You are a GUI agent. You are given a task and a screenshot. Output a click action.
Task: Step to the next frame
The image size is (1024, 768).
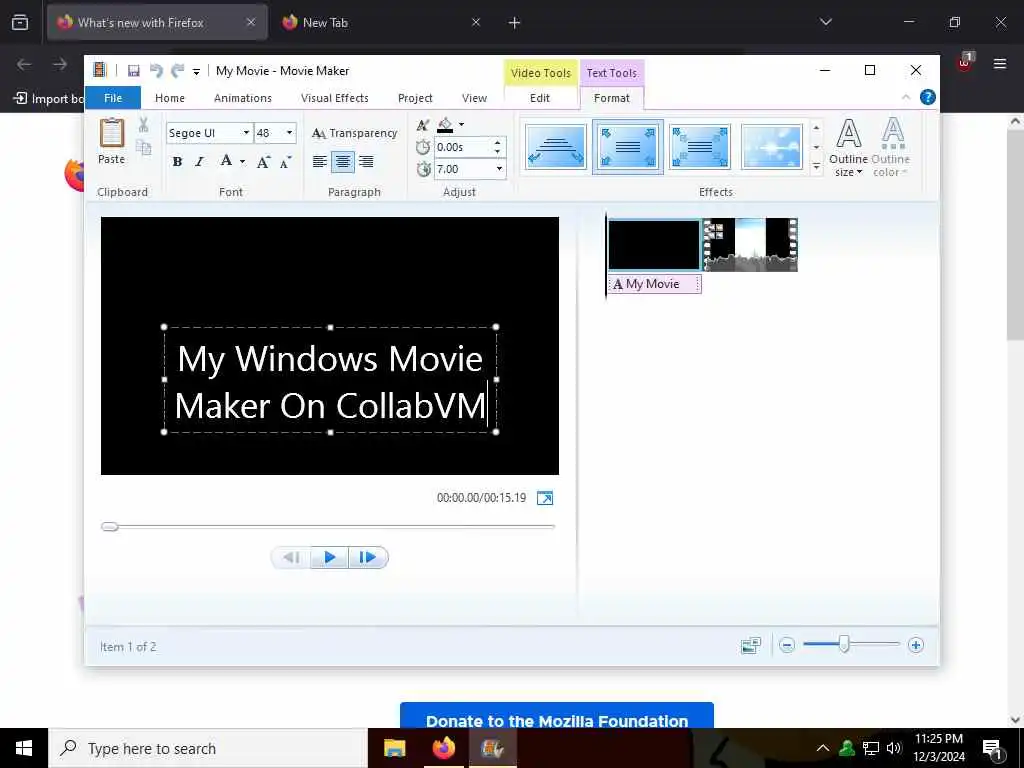coord(368,558)
